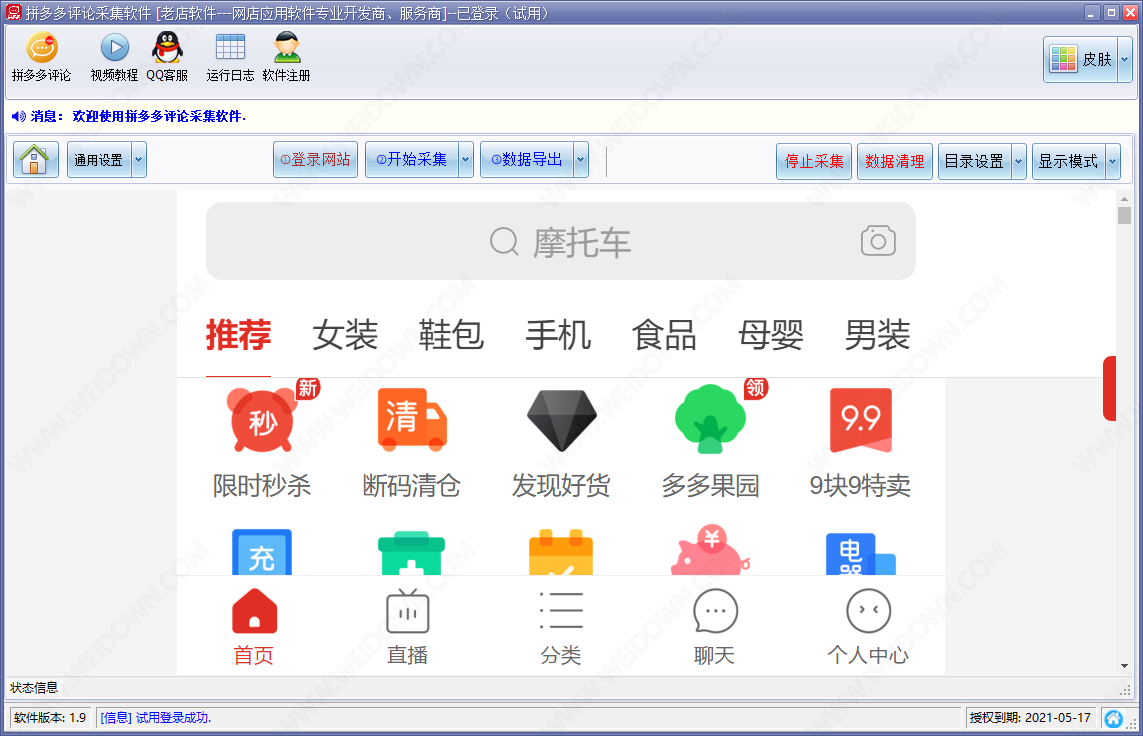Open 断码清仓 truck icon
Viewport: 1143px width, 736px height.
point(412,419)
